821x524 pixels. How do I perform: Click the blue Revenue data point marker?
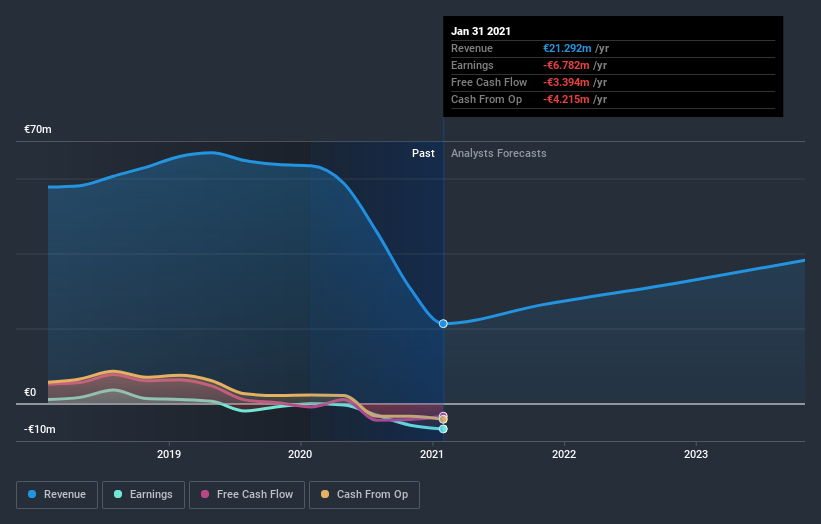coord(443,324)
